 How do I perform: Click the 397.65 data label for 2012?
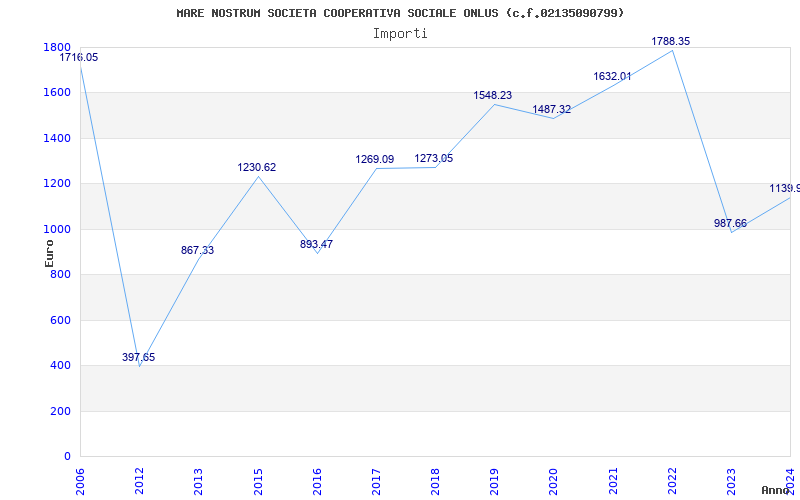(x=138, y=358)
